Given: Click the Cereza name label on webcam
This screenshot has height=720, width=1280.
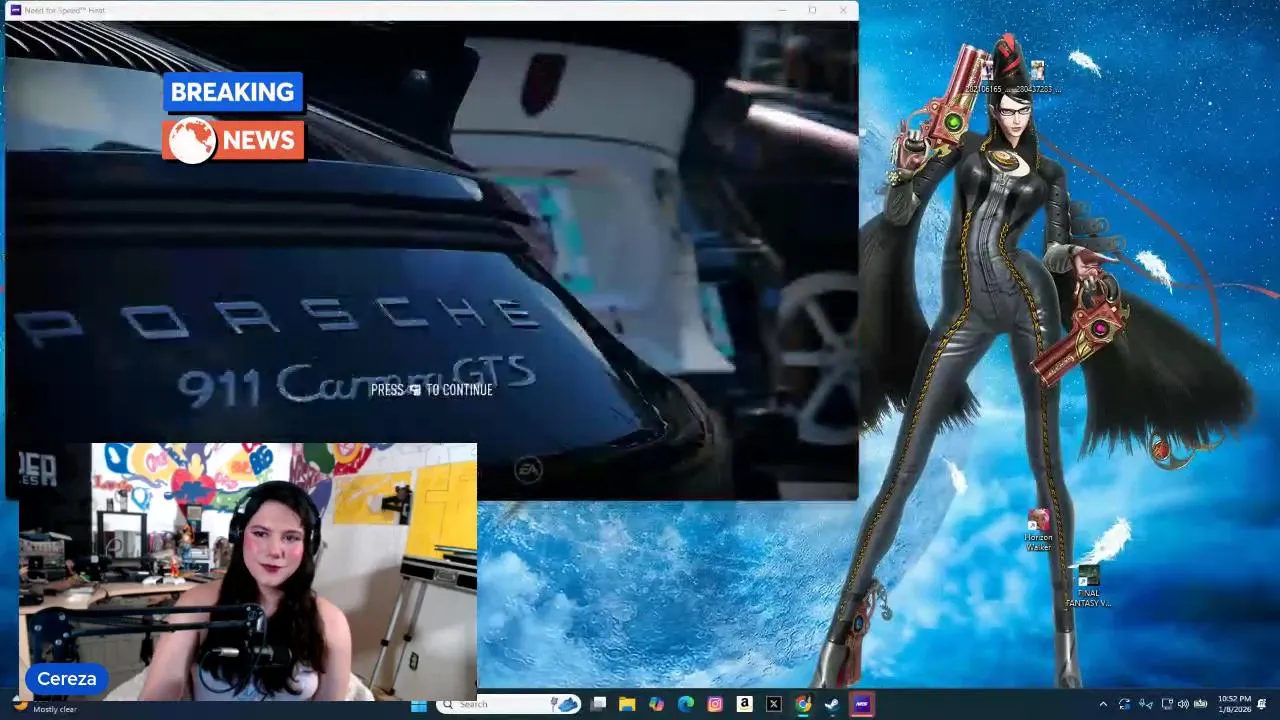Looking at the screenshot, I should (66, 679).
